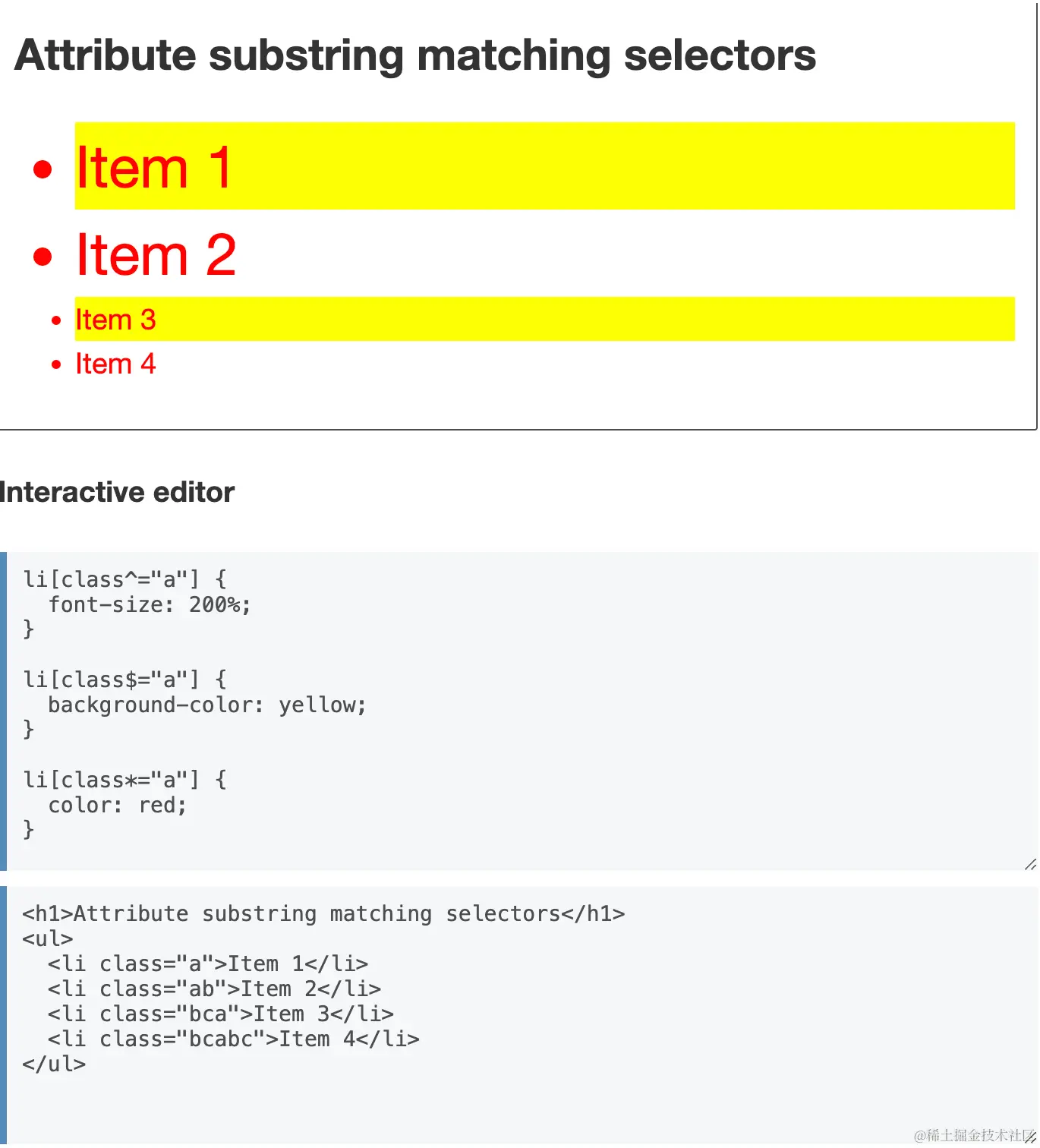Click the Item 3 bullet marker
Screen dimensions: 1040x1148
pyautogui.click(x=56, y=320)
